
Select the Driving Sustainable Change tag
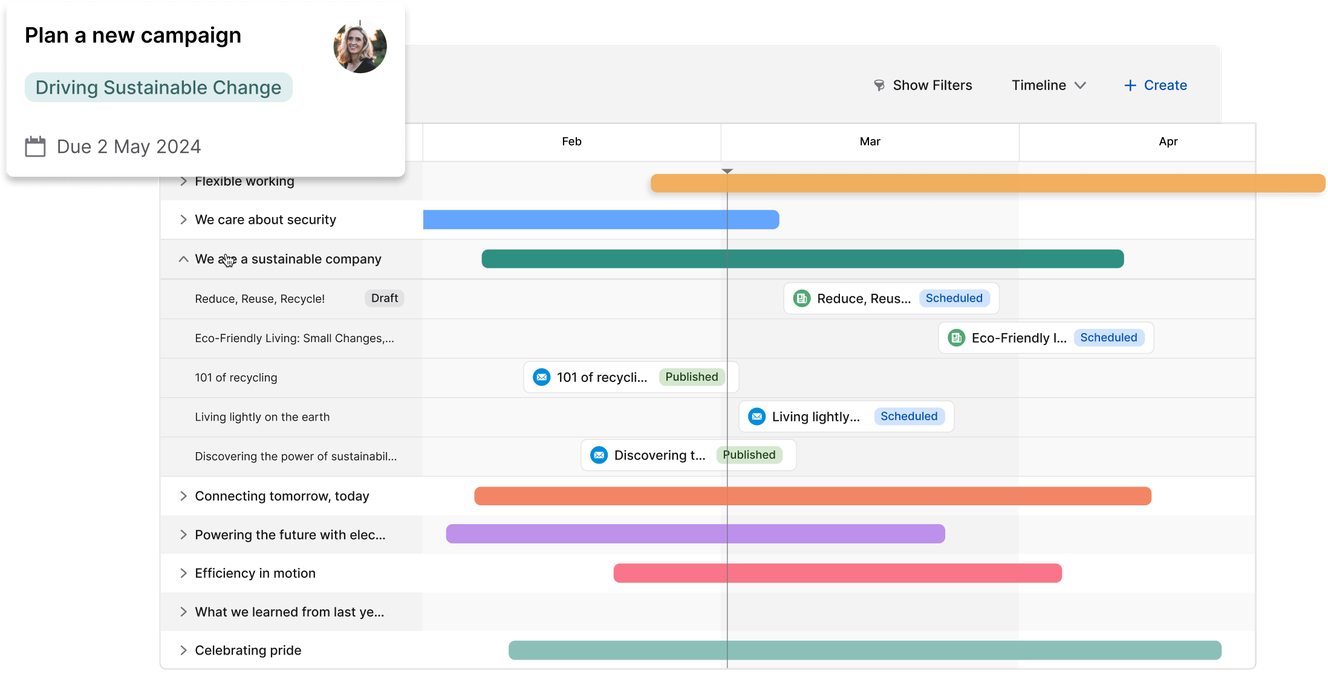pyautogui.click(x=158, y=88)
